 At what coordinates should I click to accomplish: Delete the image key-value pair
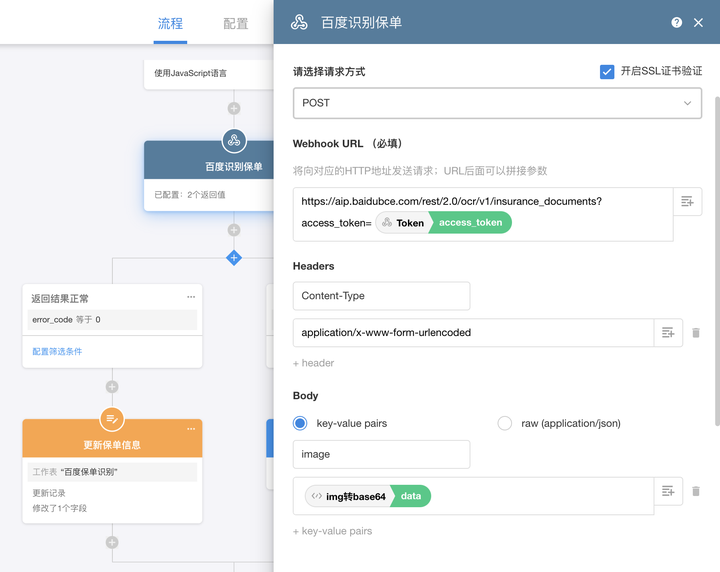pyautogui.click(x=696, y=491)
